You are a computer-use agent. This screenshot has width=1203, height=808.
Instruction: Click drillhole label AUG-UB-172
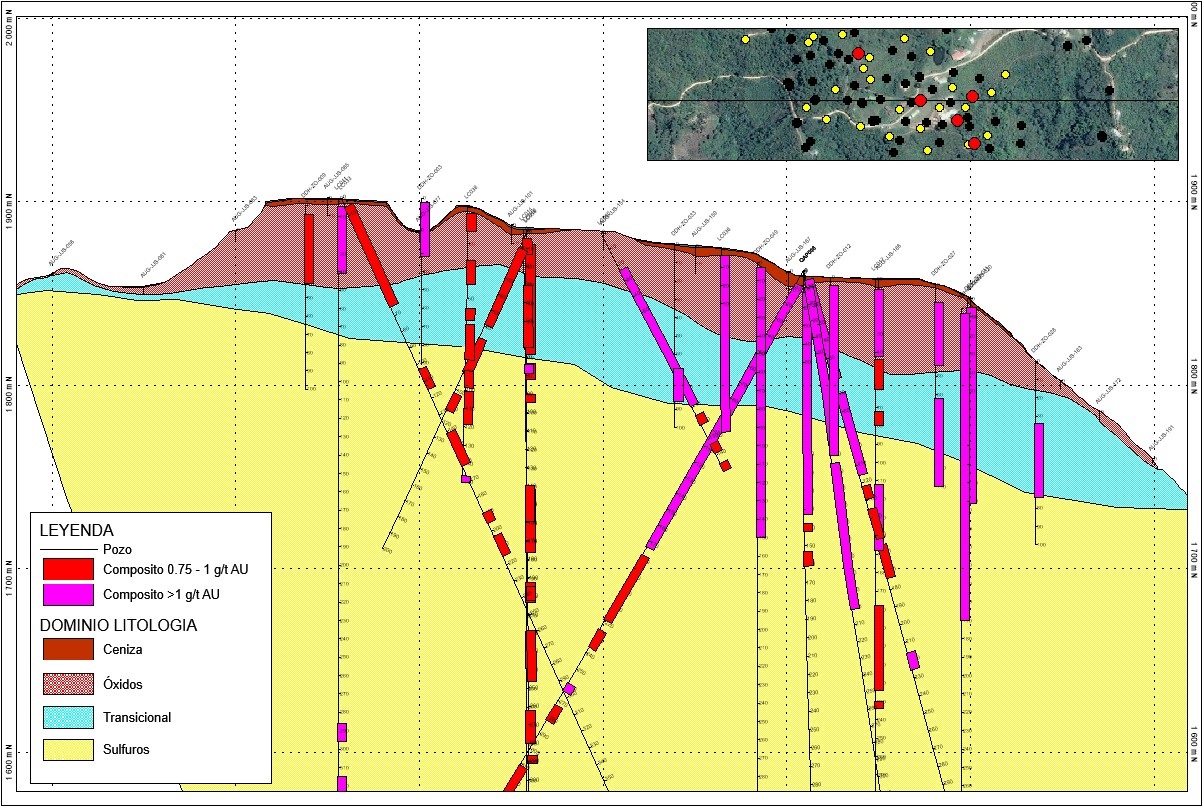coord(1108,390)
